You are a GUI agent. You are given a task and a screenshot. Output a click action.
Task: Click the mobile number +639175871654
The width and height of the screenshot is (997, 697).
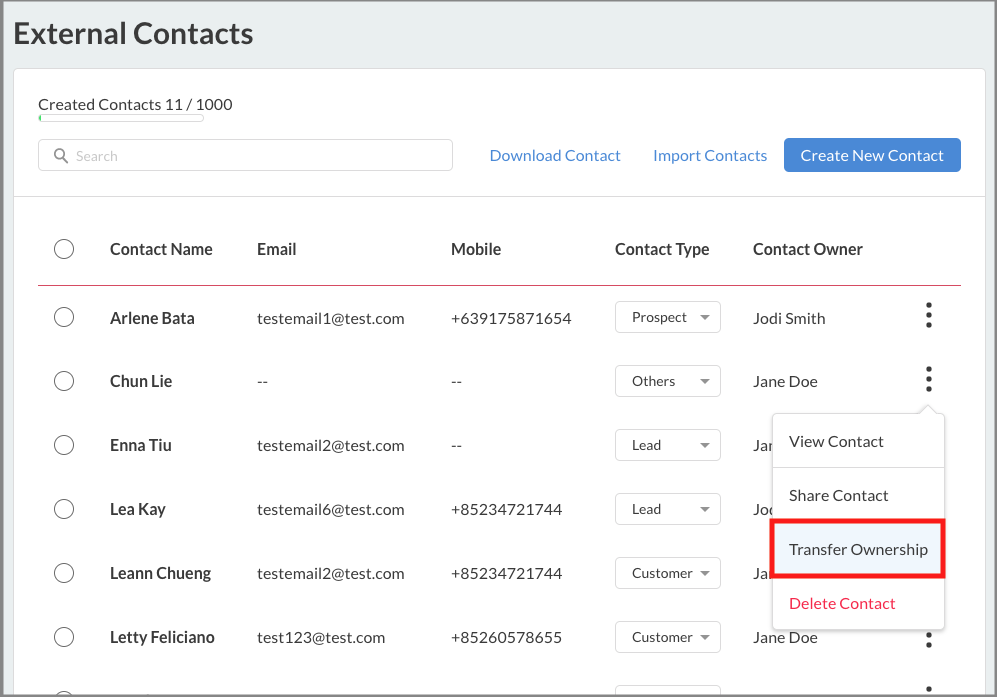pos(511,319)
